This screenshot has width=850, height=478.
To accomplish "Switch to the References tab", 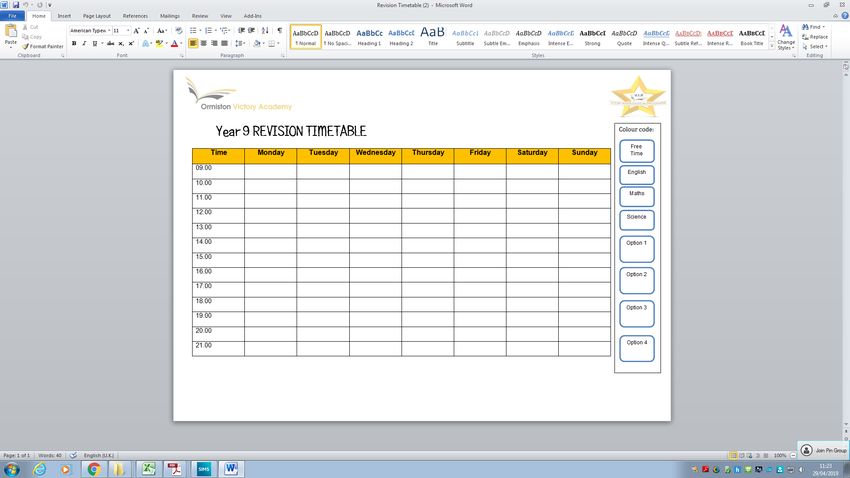I will click(135, 16).
